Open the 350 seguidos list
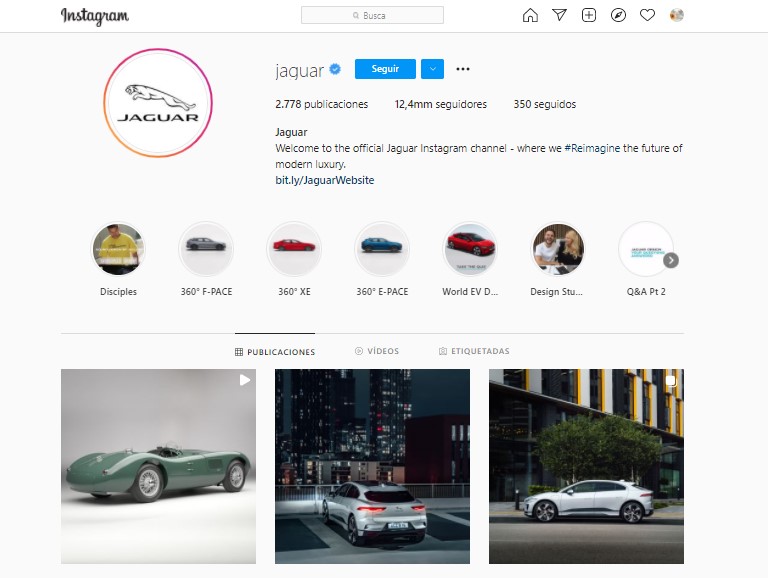Image resolution: width=768 pixels, height=578 pixels. pos(545,104)
